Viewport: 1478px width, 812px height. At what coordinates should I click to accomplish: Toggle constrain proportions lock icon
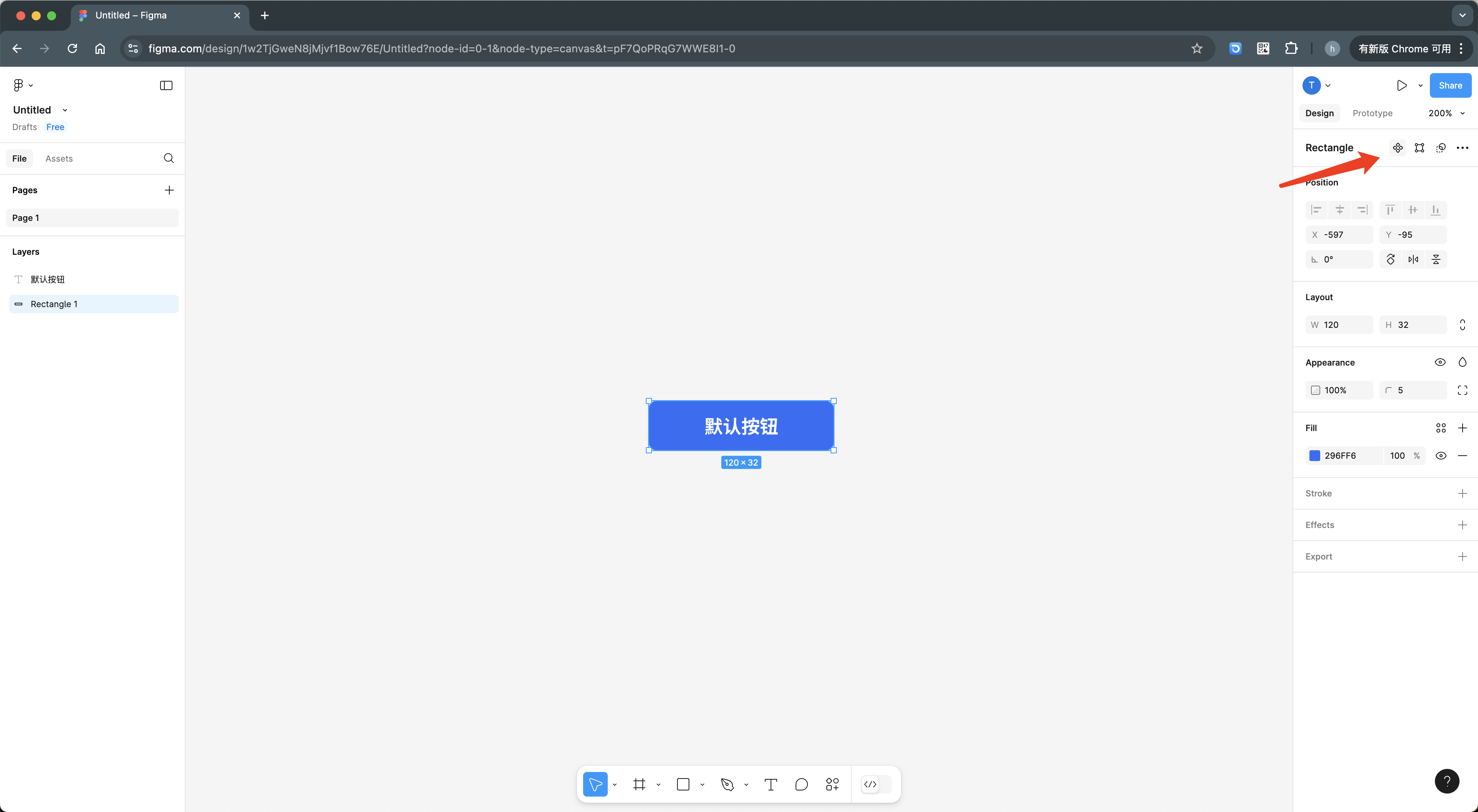click(x=1463, y=325)
